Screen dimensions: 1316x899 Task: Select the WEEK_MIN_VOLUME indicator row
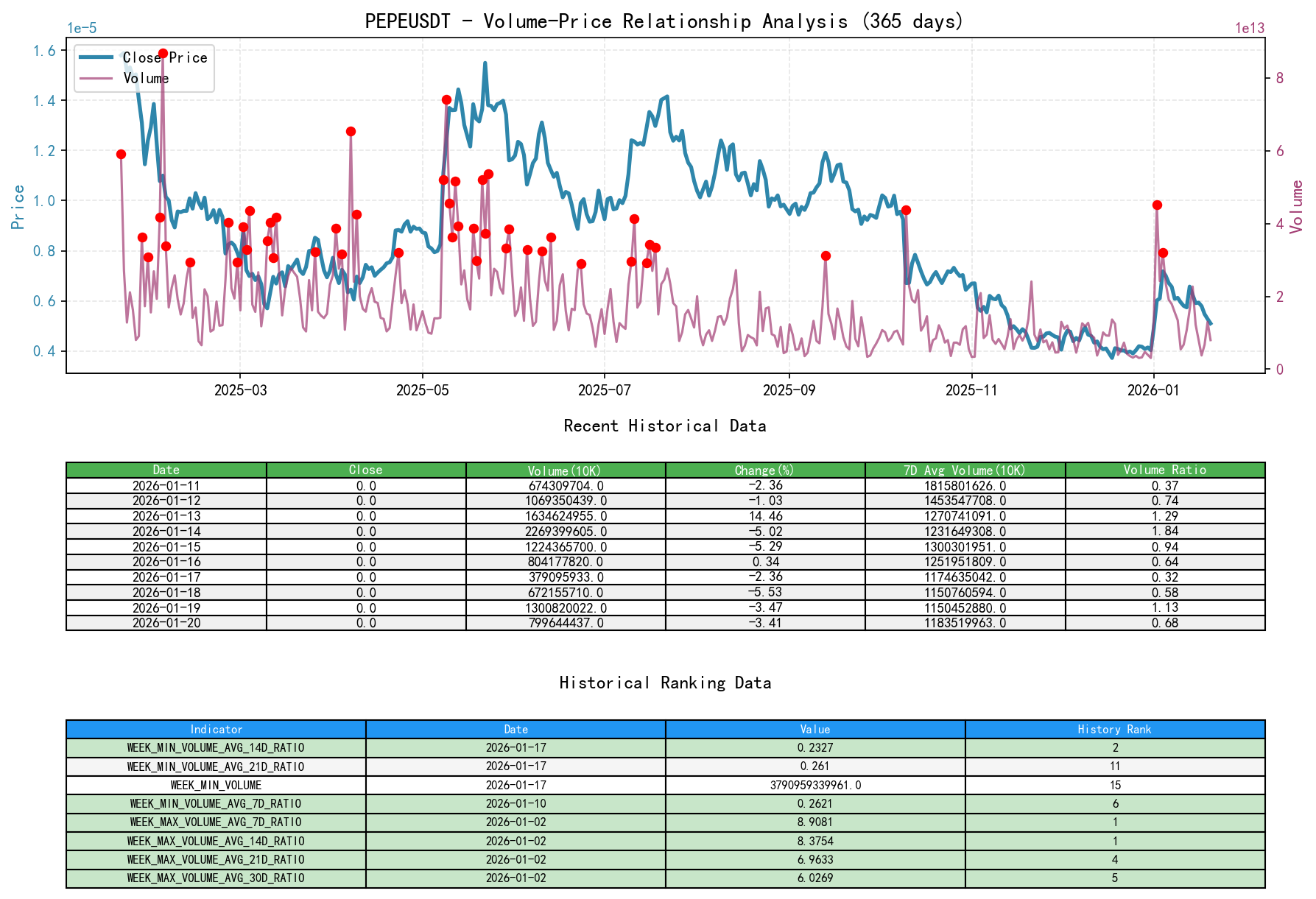point(216,785)
